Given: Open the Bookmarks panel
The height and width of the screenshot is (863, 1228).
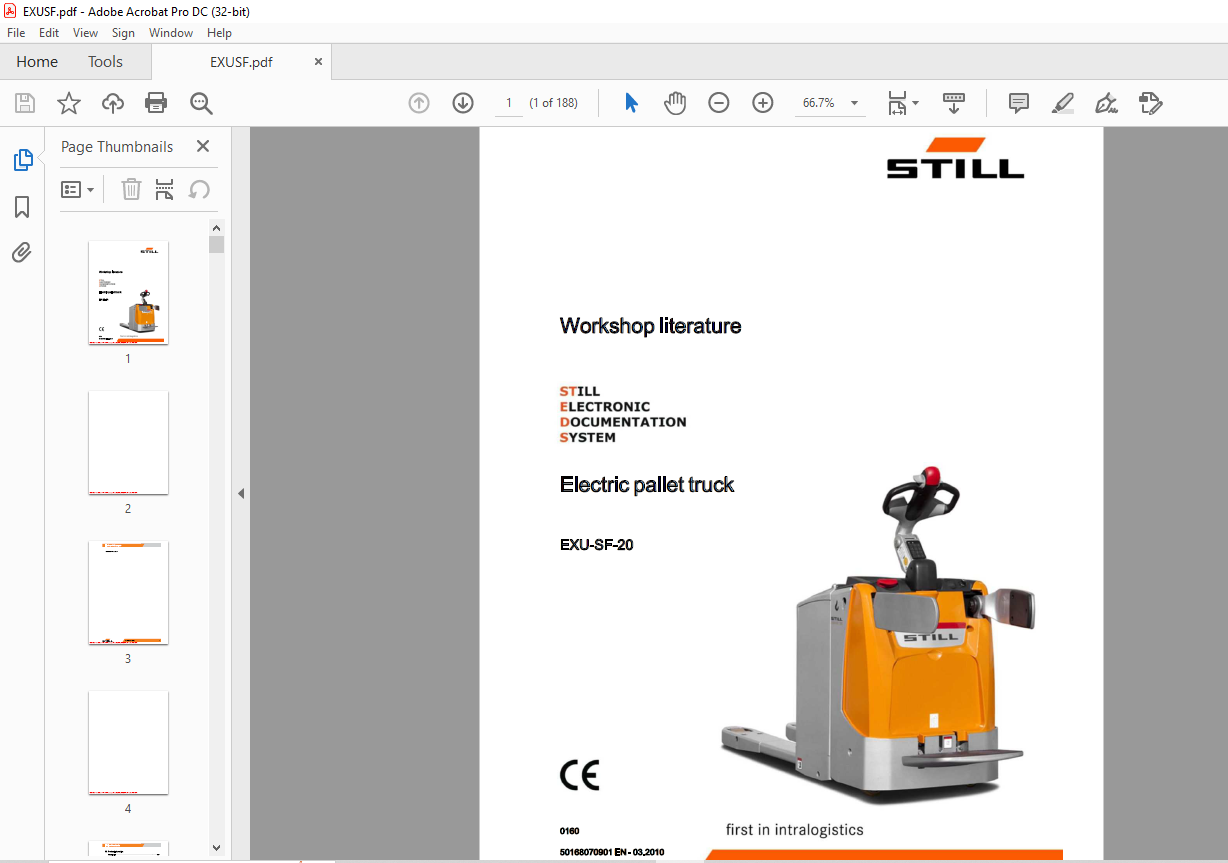Looking at the screenshot, I should [x=22, y=207].
